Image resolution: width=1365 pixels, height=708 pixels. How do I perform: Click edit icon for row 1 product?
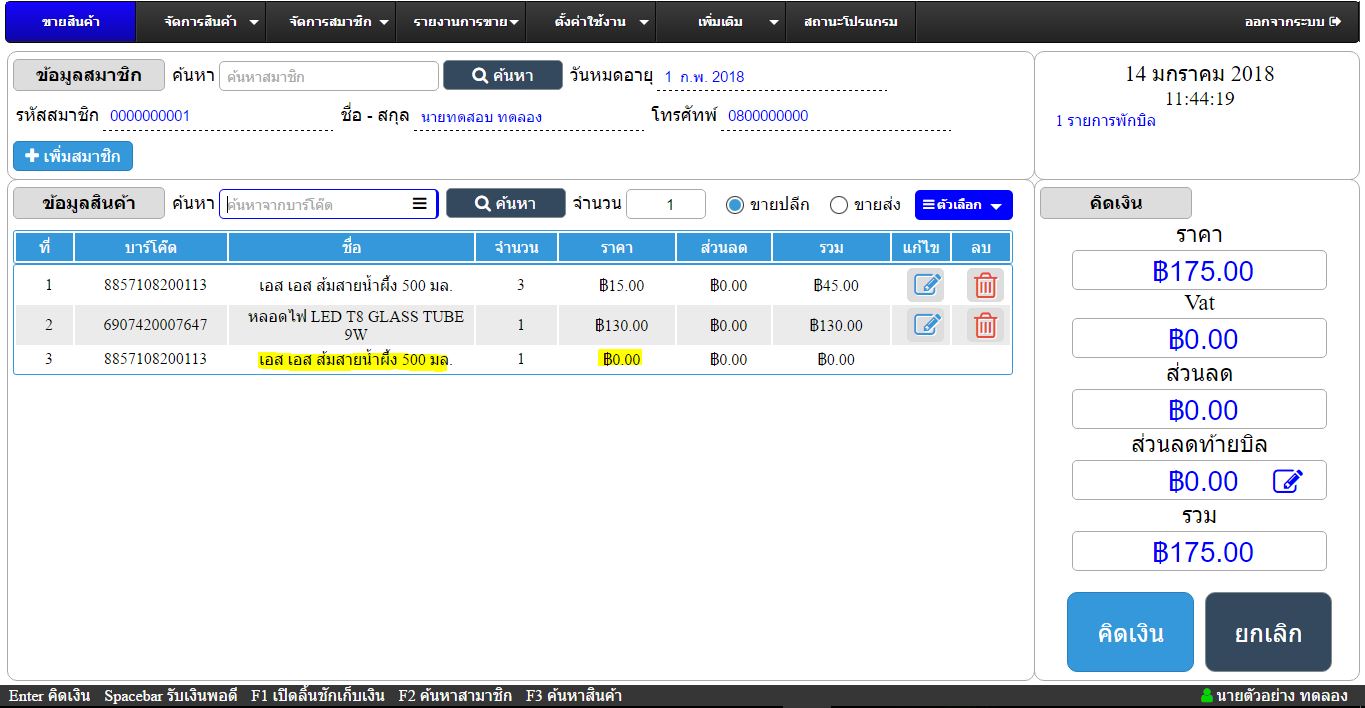927,285
